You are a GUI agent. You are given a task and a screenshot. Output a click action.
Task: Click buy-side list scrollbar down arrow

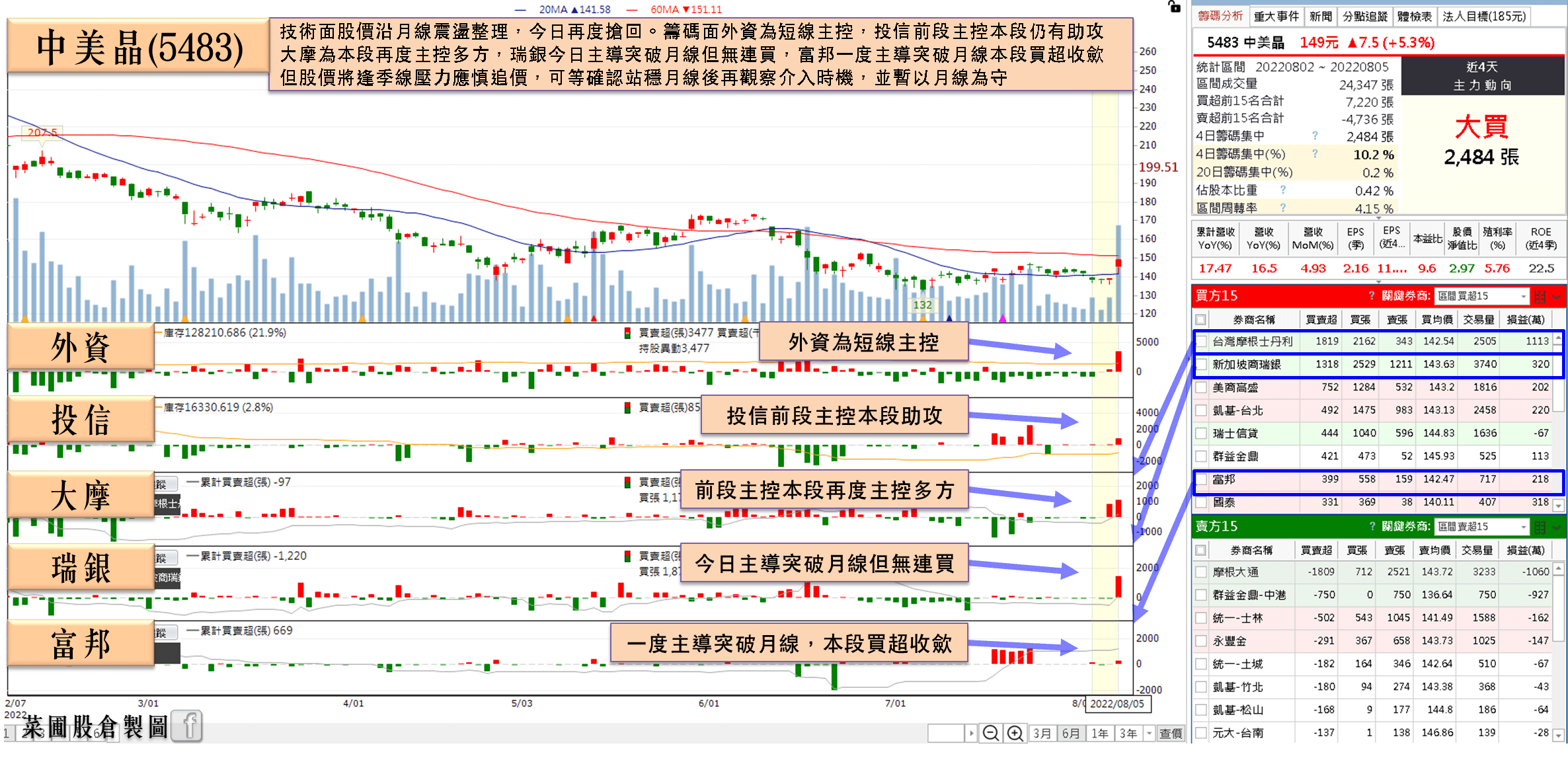coord(1558,506)
